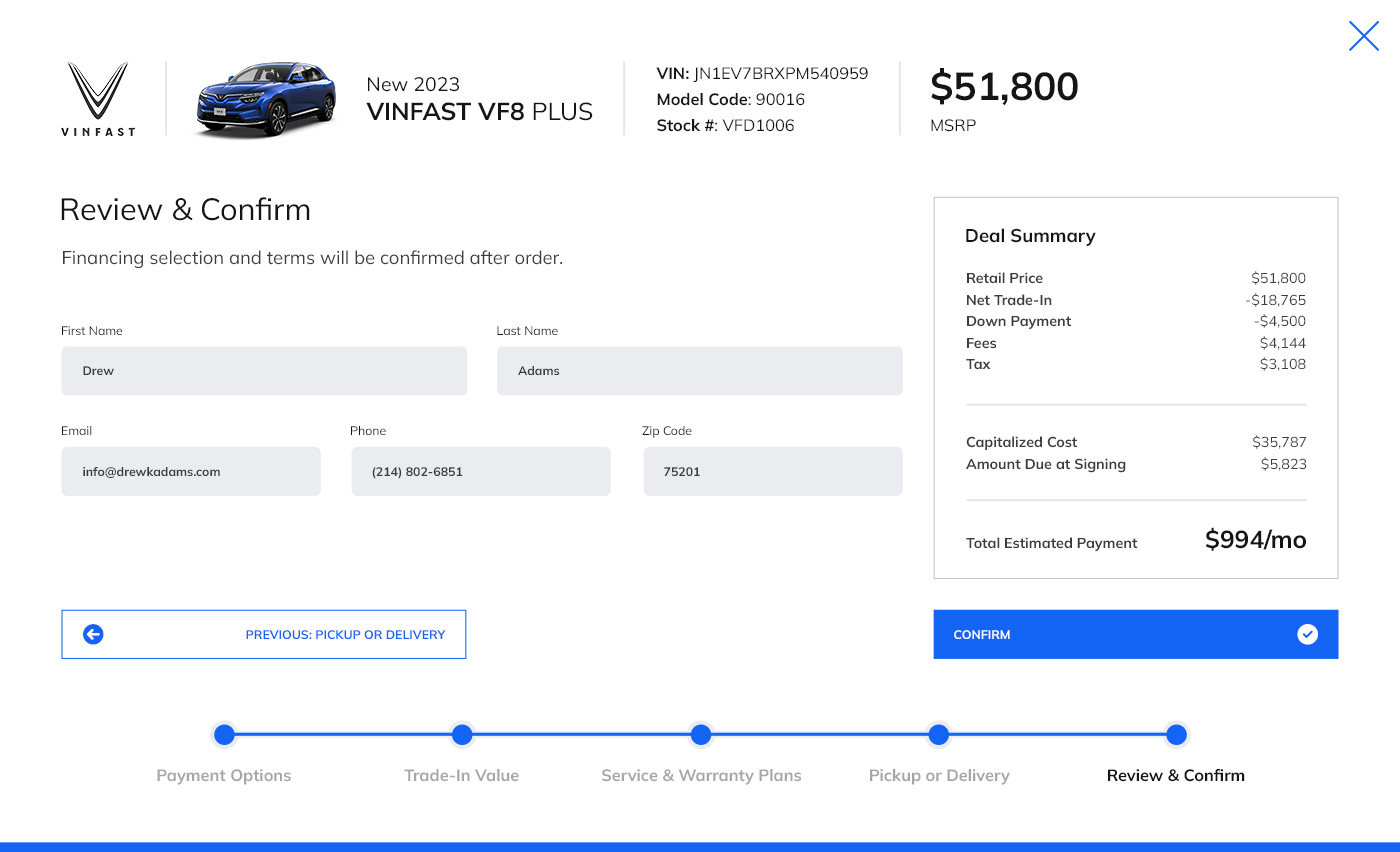Go back to Previous: Pickup or Delivery

point(264,634)
